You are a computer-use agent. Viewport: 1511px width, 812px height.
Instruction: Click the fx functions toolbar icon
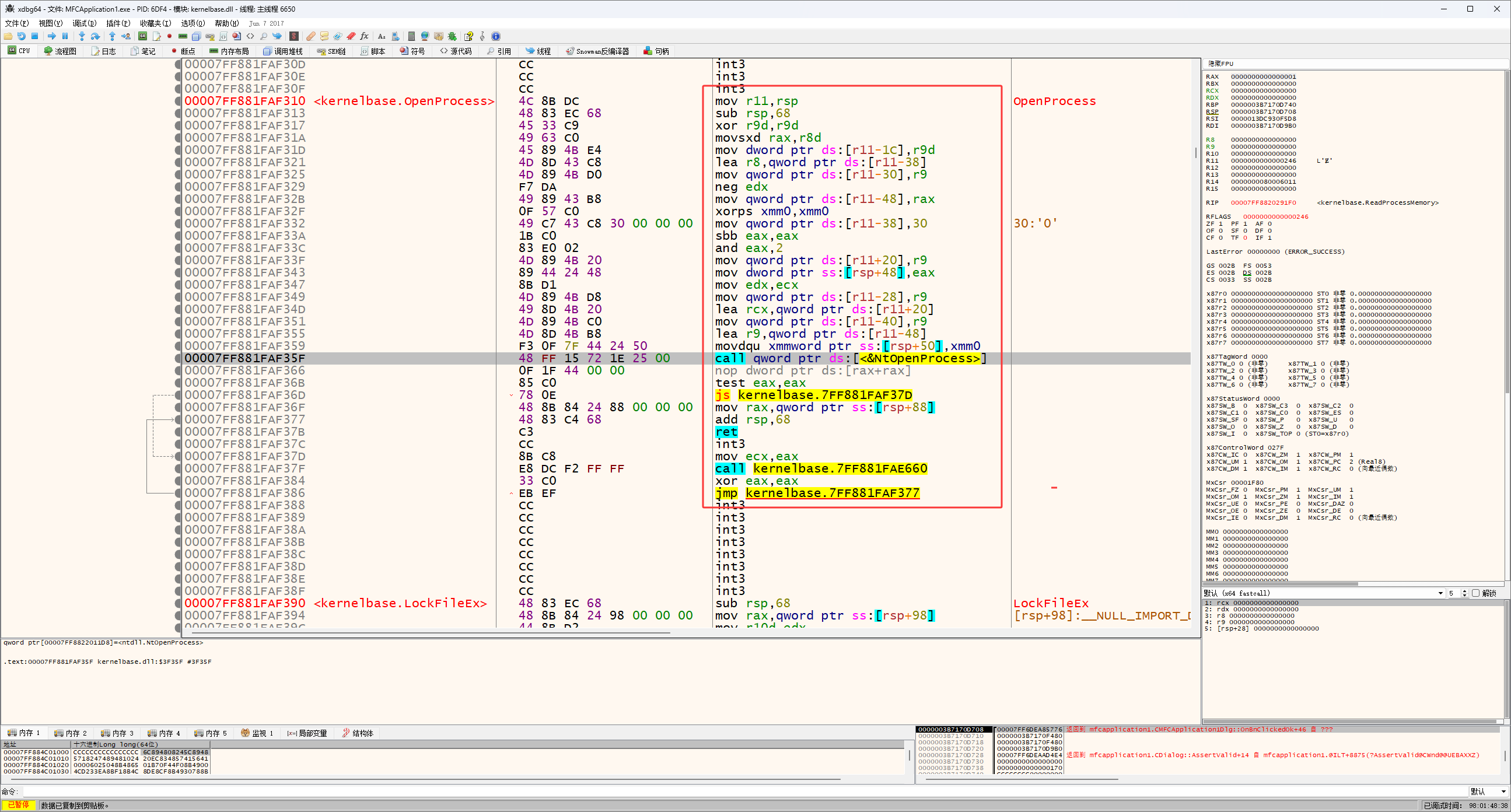click(364, 36)
